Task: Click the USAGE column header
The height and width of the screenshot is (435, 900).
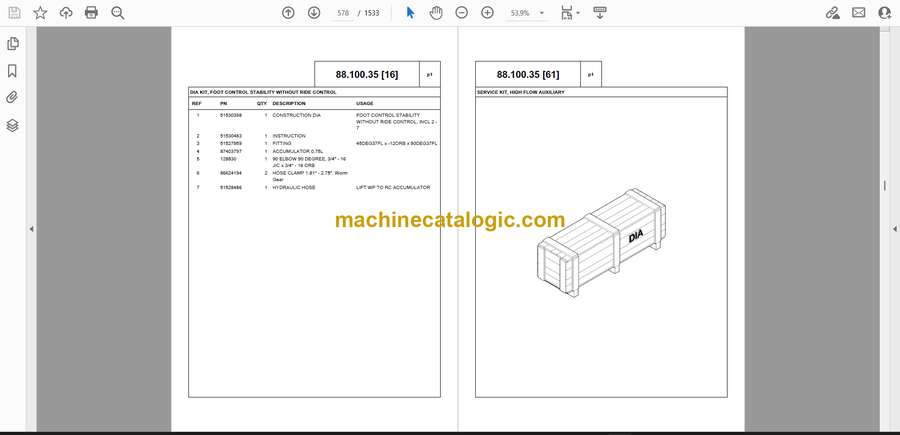Action: pyautogui.click(x=364, y=104)
